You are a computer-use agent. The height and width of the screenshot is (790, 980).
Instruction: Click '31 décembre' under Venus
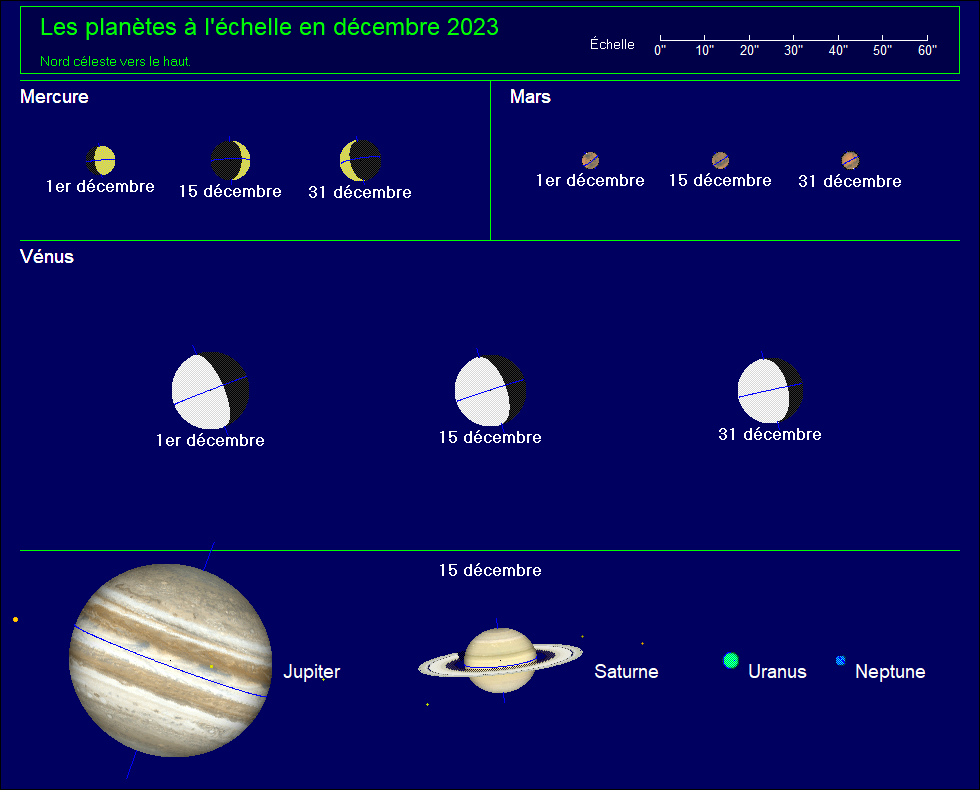770,434
